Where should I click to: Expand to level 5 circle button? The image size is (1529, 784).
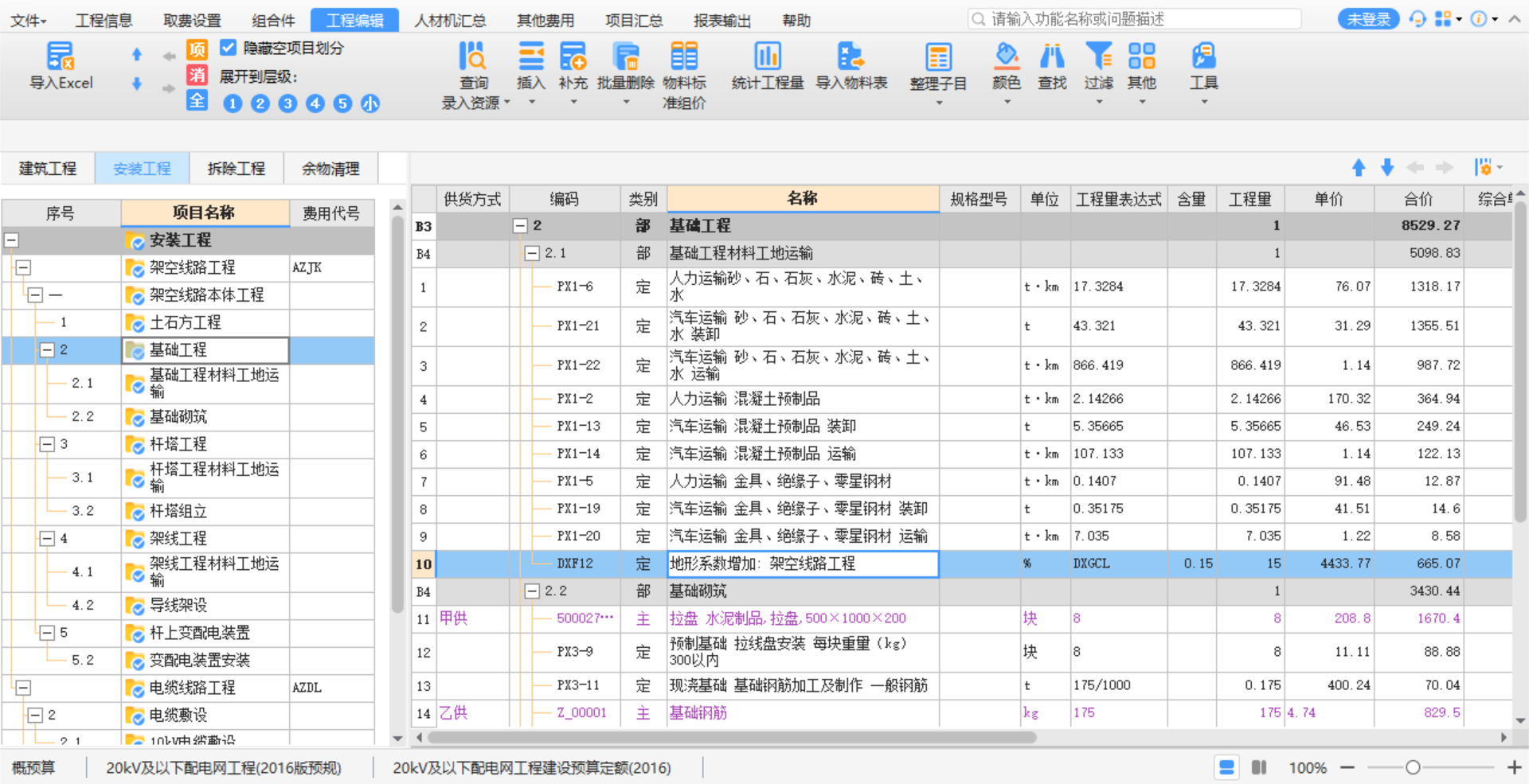click(x=342, y=103)
